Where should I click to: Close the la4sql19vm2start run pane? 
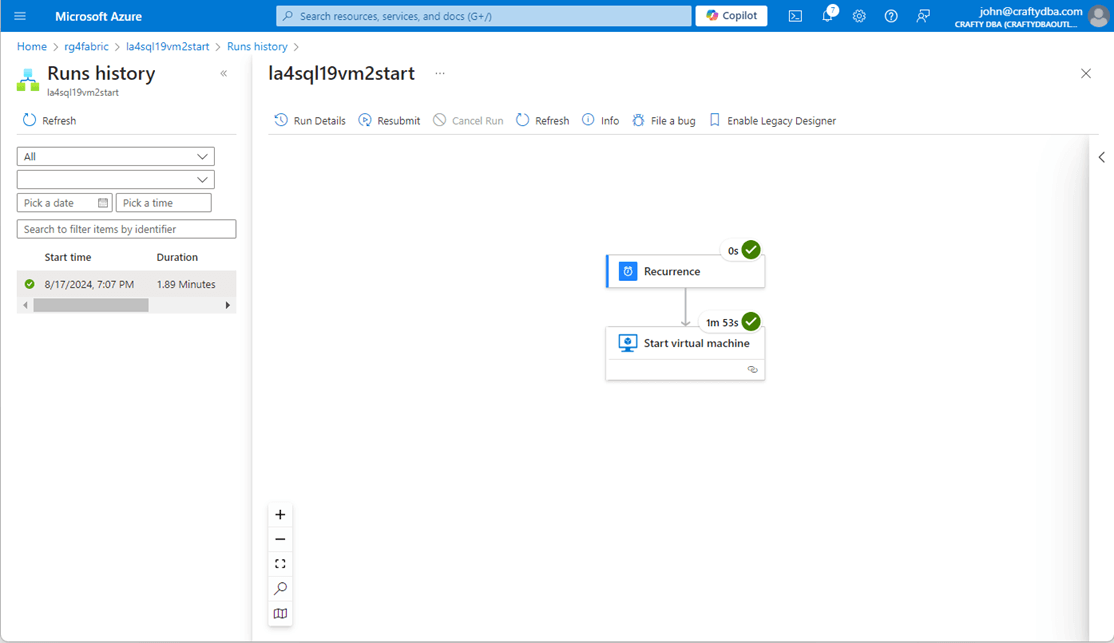coord(1086,73)
